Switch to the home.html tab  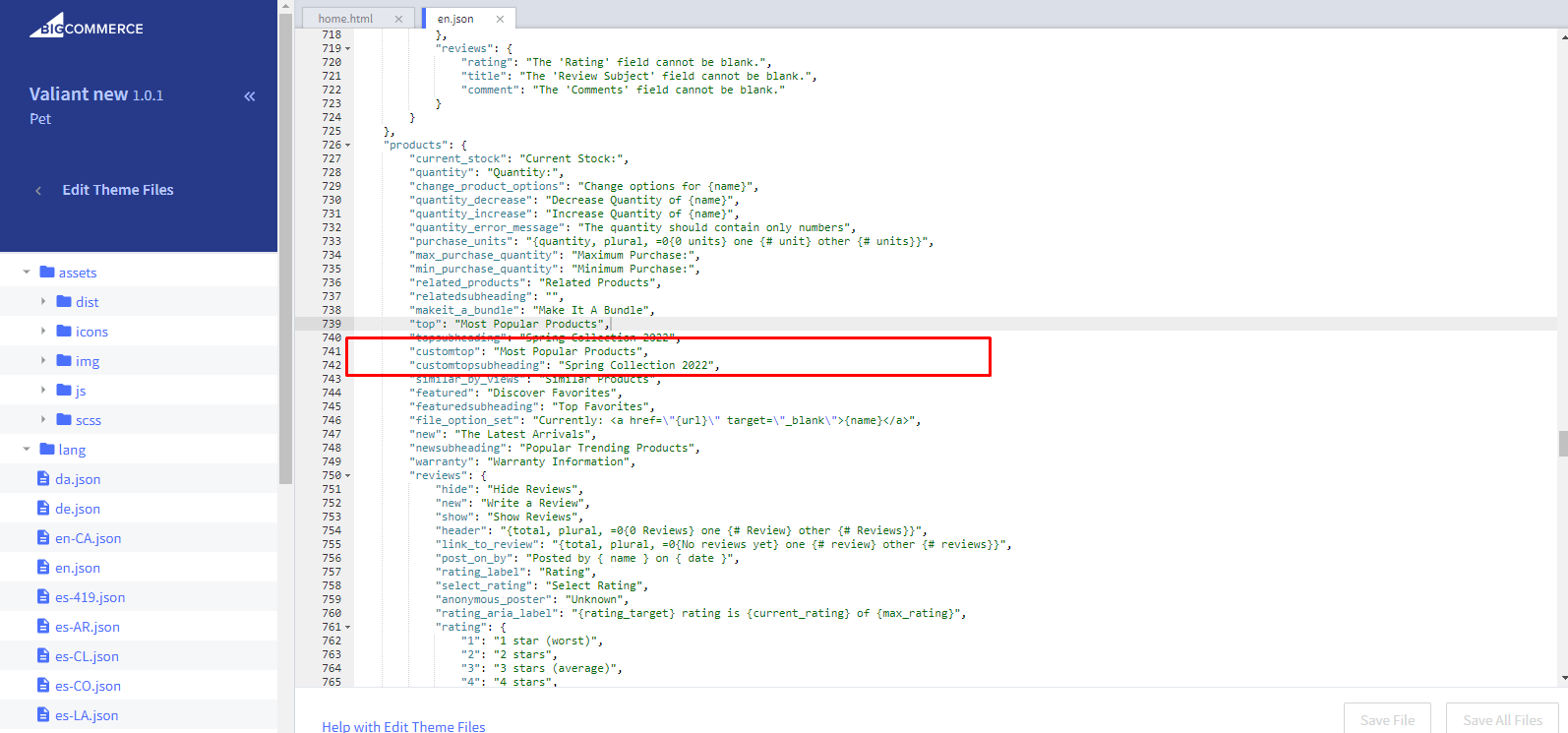[x=346, y=19]
